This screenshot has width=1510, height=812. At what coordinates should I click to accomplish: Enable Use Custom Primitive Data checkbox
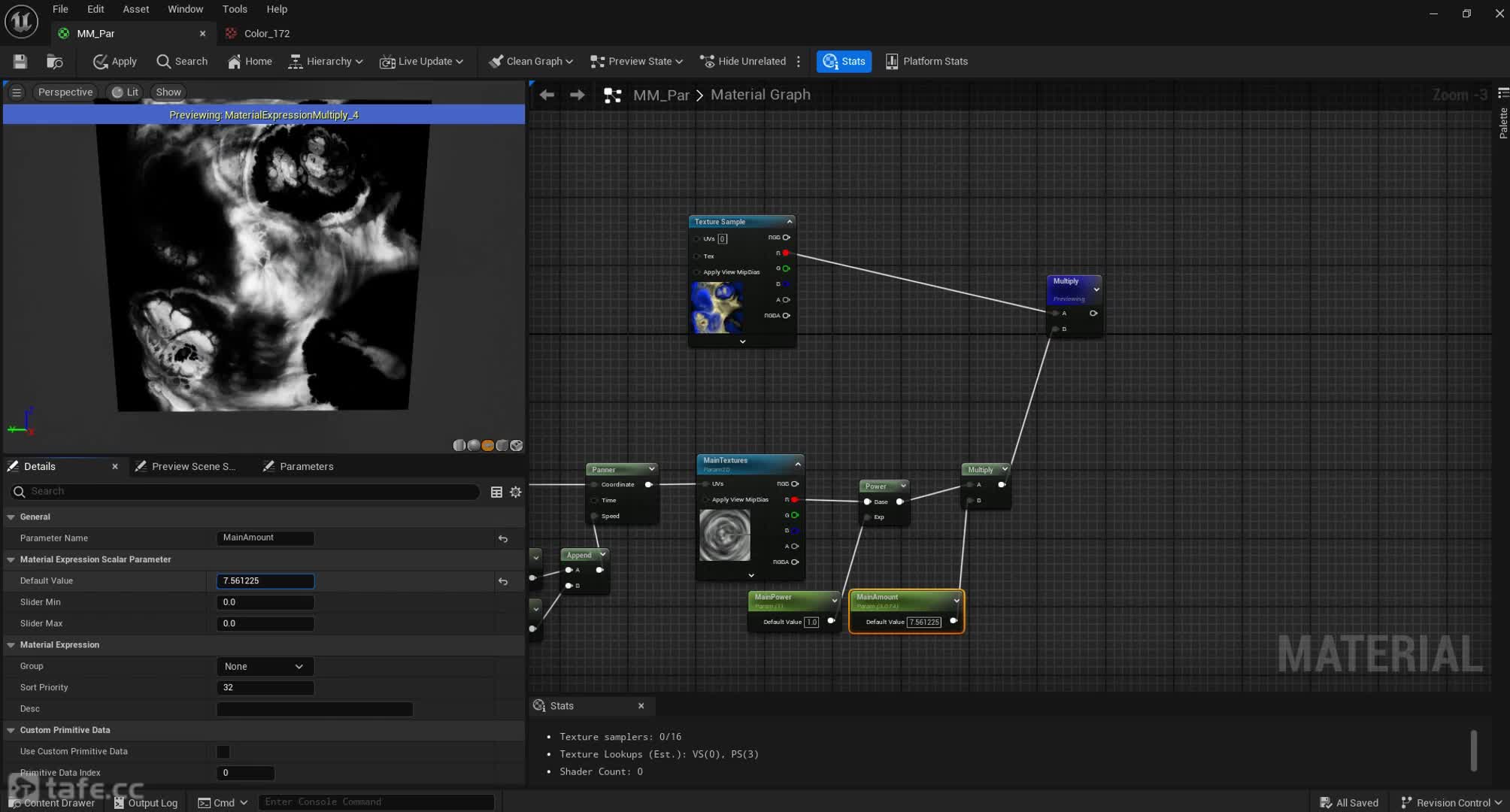click(223, 752)
